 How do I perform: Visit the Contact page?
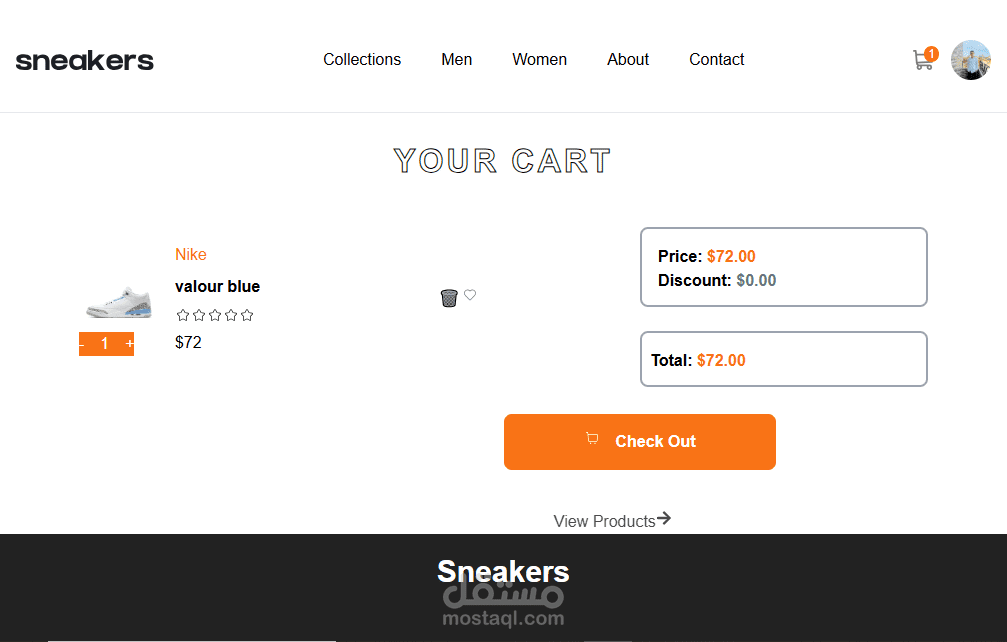coord(717,60)
